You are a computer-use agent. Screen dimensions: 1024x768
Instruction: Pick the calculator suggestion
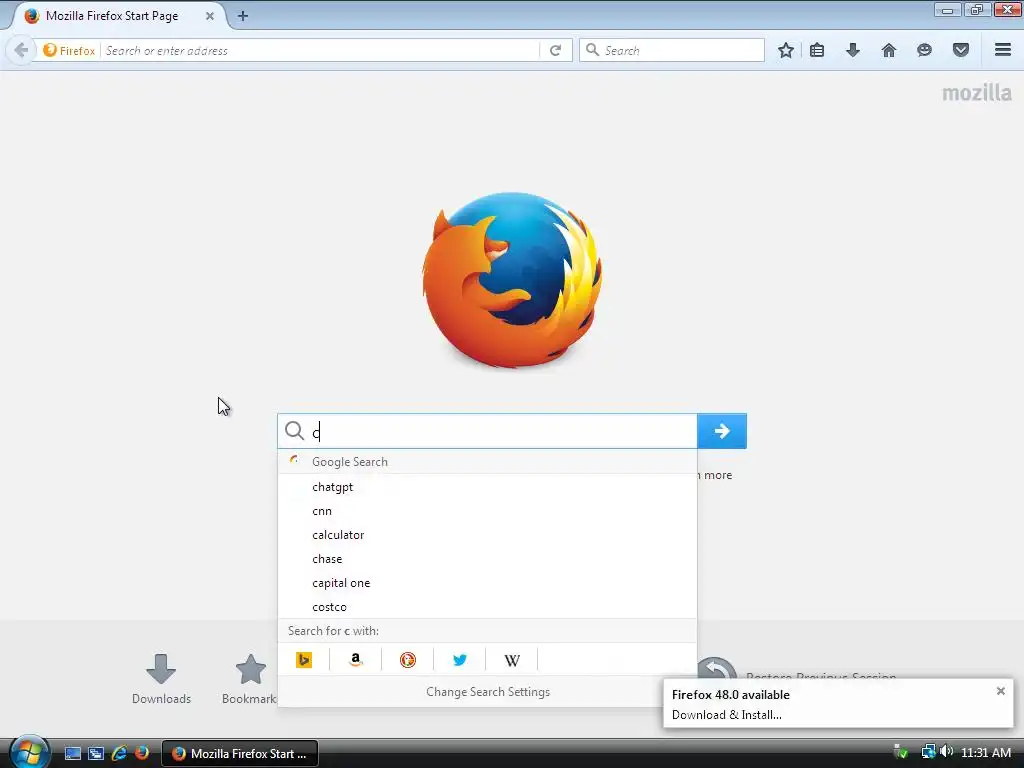(x=487, y=535)
